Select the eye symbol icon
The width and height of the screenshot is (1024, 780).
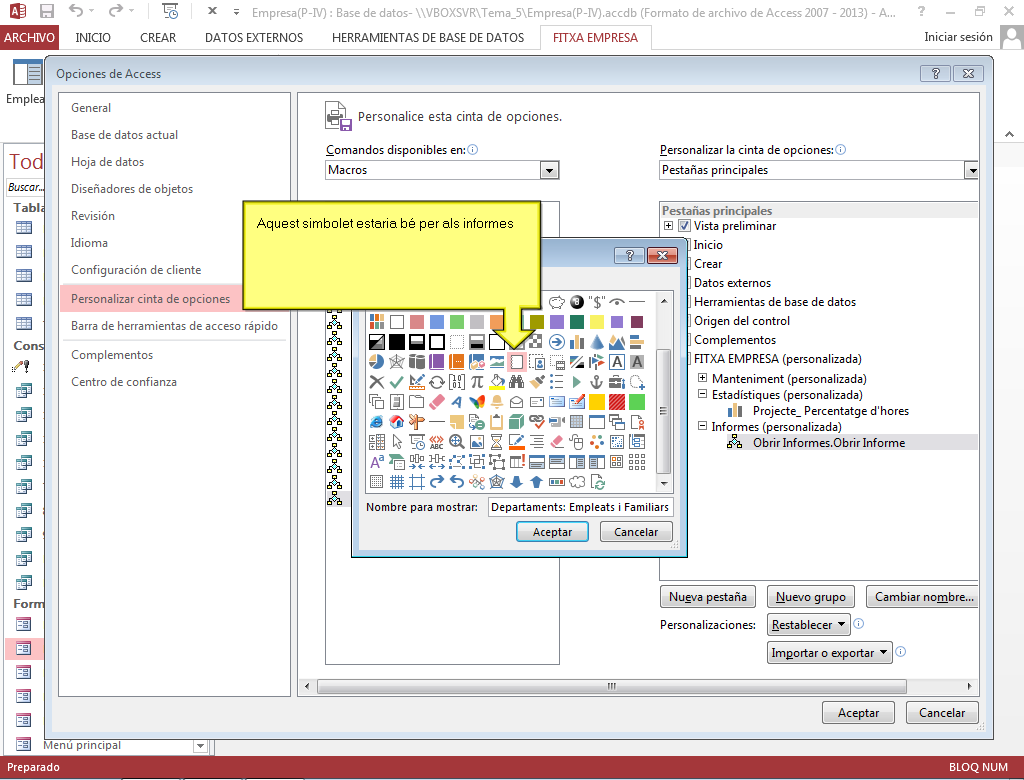click(x=617, y=302)
